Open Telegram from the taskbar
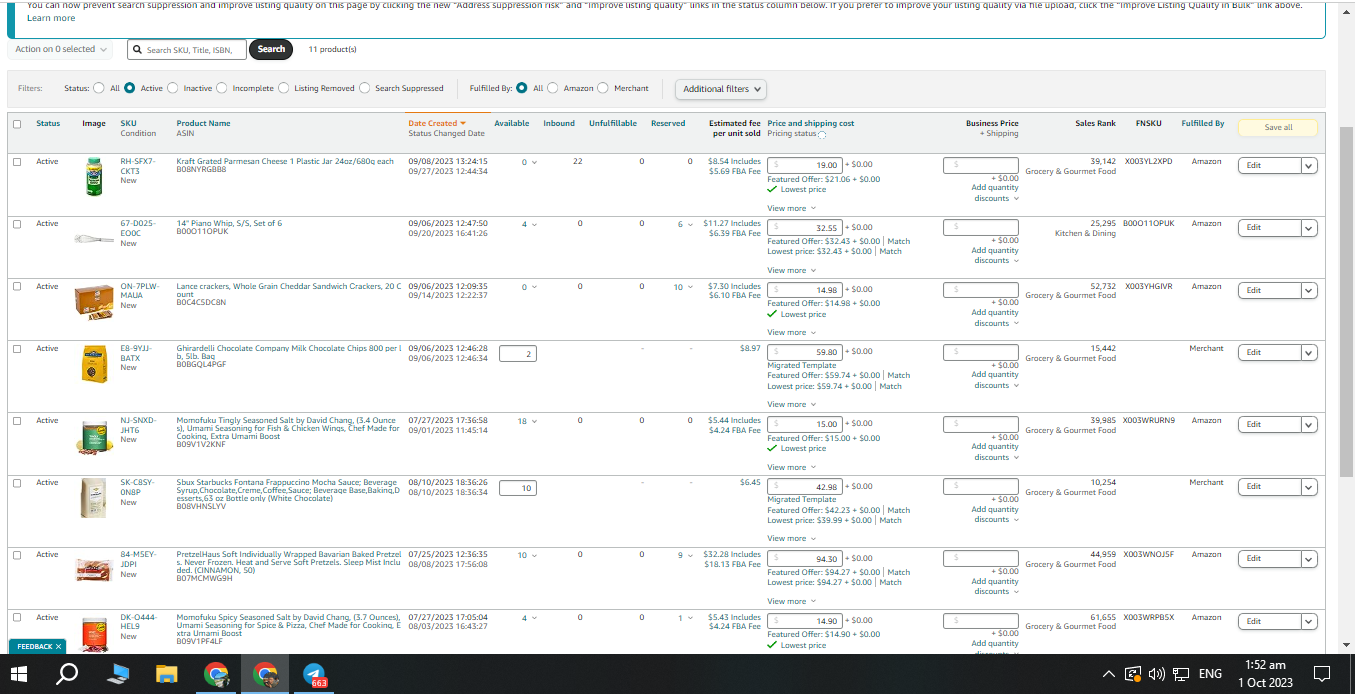The width and height of the screenshot is (1355, 694). 314,674
